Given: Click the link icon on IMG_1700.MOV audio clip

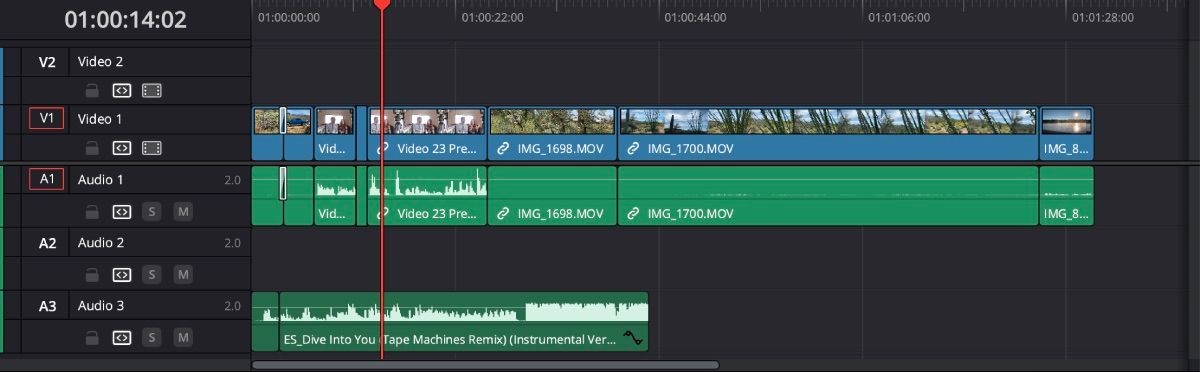Looking at the screenshot, I should (633, 213).
